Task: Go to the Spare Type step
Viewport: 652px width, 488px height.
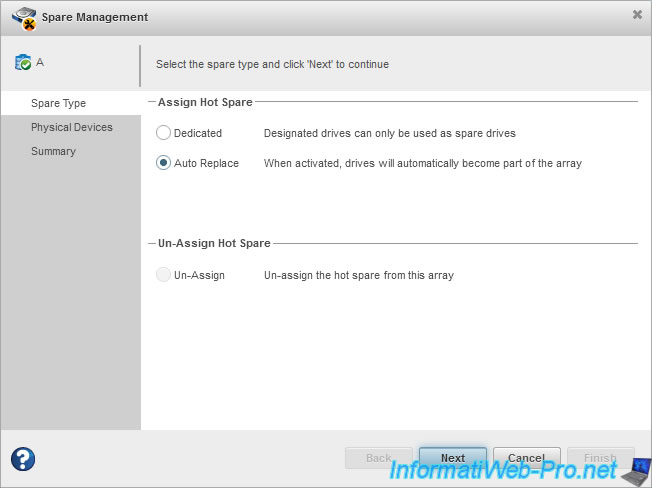Action: [x=58, y=103]
